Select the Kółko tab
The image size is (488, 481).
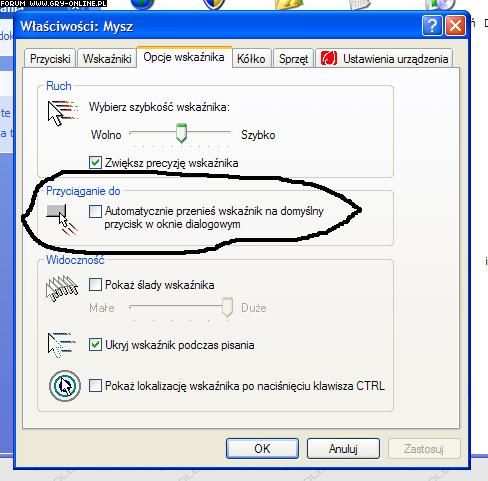click(251, 59)
